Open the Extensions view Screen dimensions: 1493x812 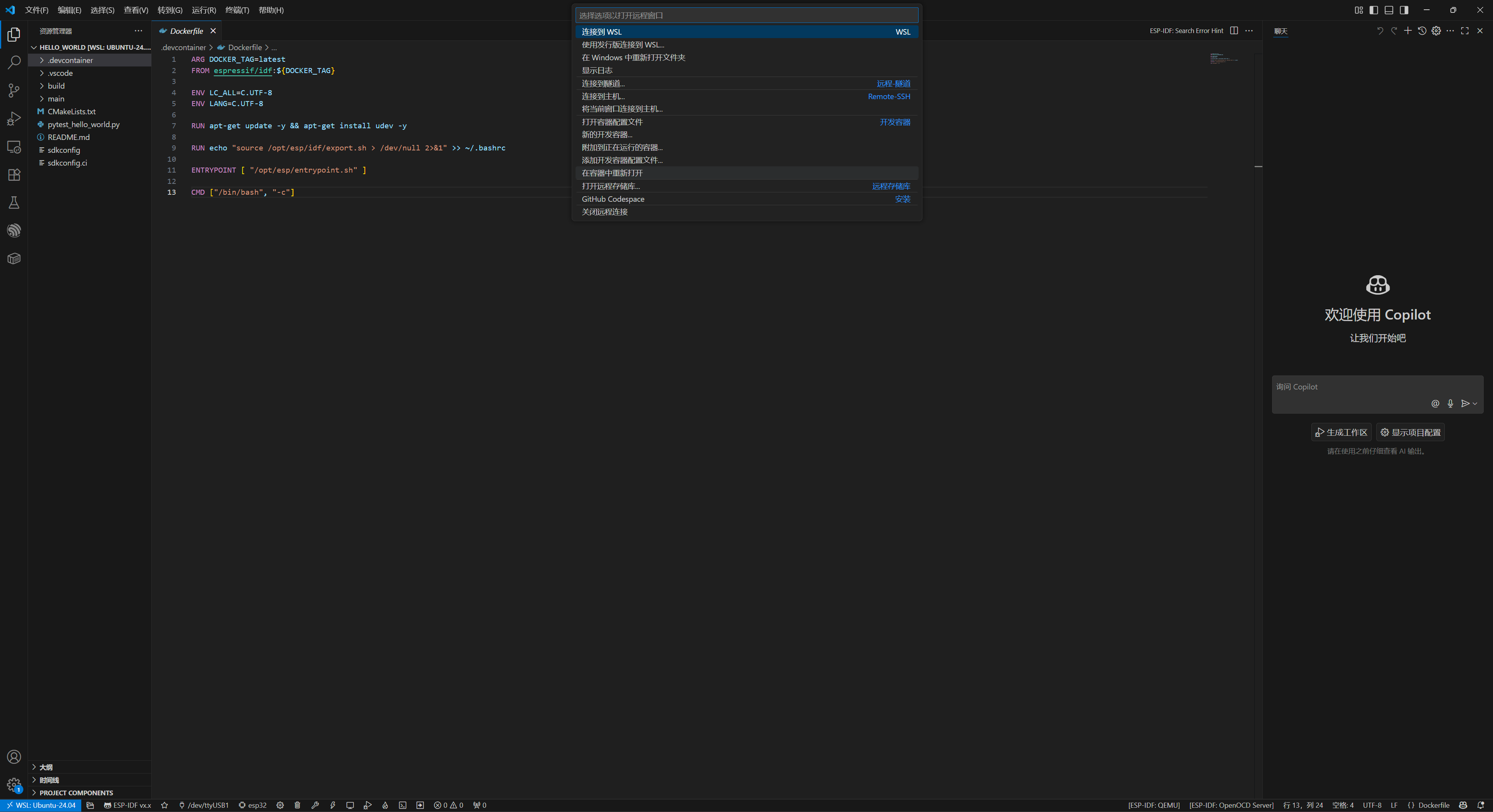(14, 175)
